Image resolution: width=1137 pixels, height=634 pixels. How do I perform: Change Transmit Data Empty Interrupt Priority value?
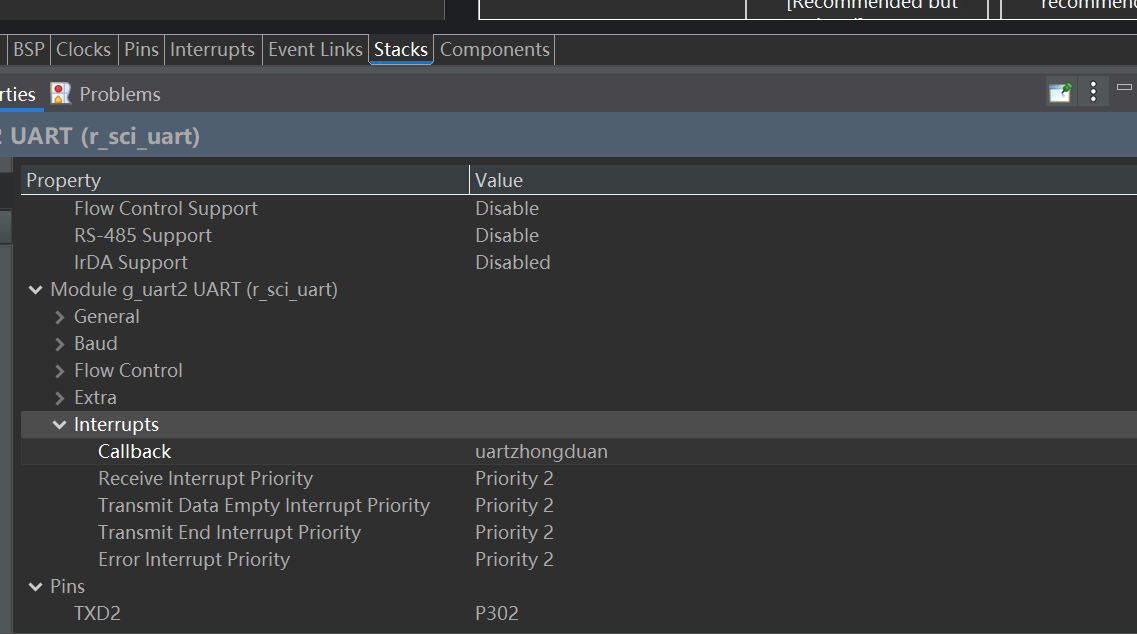tap(514, 505)
